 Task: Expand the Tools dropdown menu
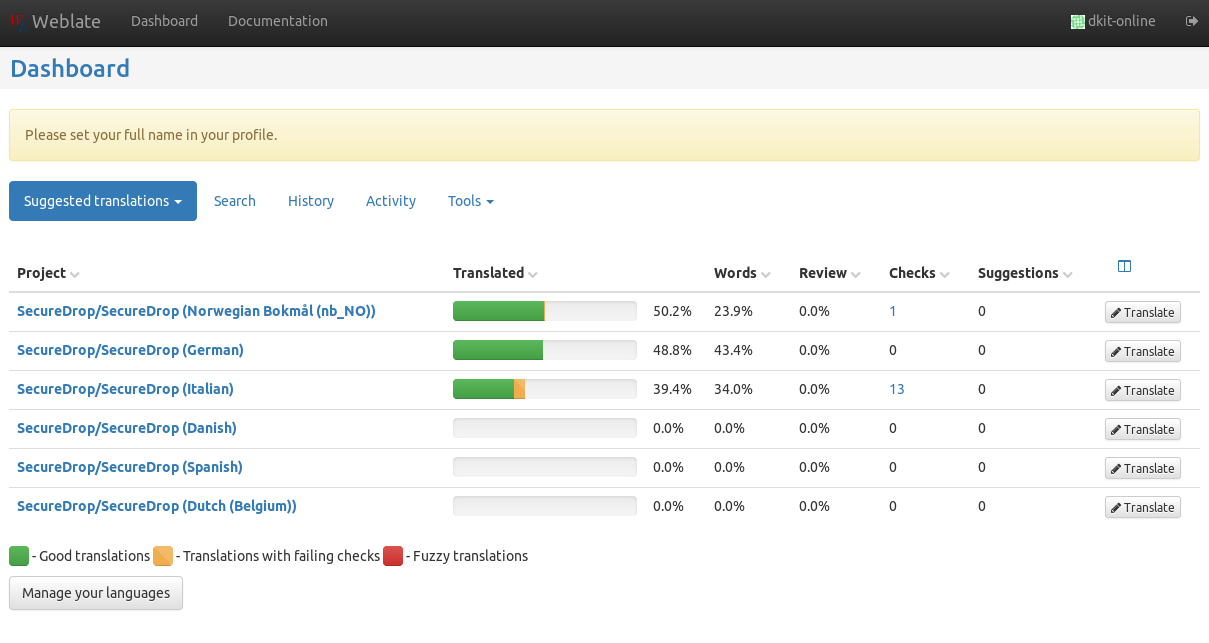(x=471, y=201)
